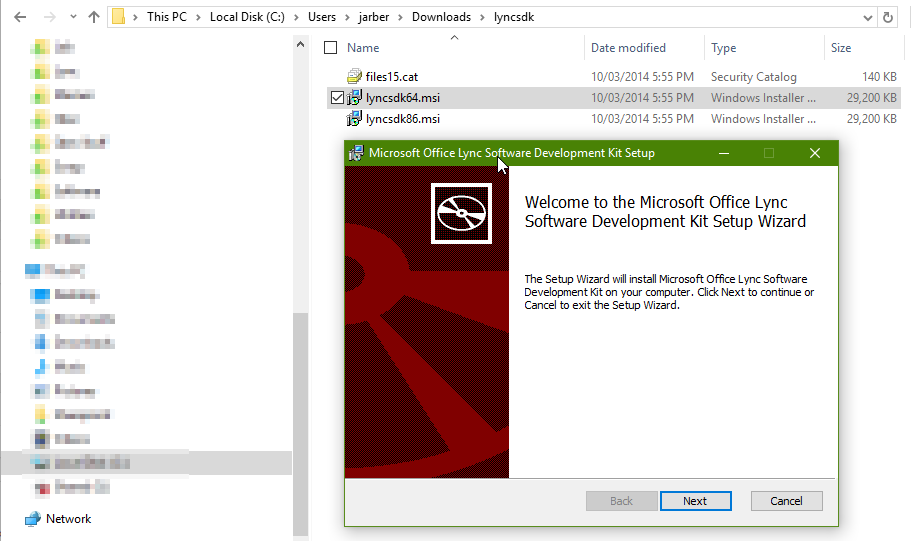Viewport: 911px width, 541px height.
Task: Select the file name 'lyncsdk86.msi'
Action: (403, 119)
